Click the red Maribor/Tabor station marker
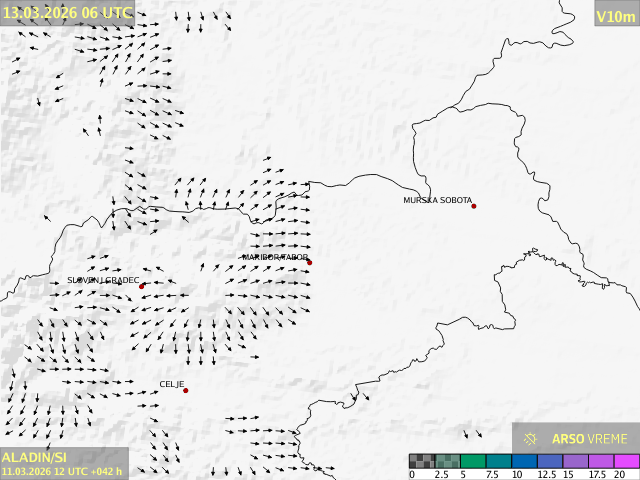The width and height of the screenshot is (640, 480). click(x=309, y=263)
